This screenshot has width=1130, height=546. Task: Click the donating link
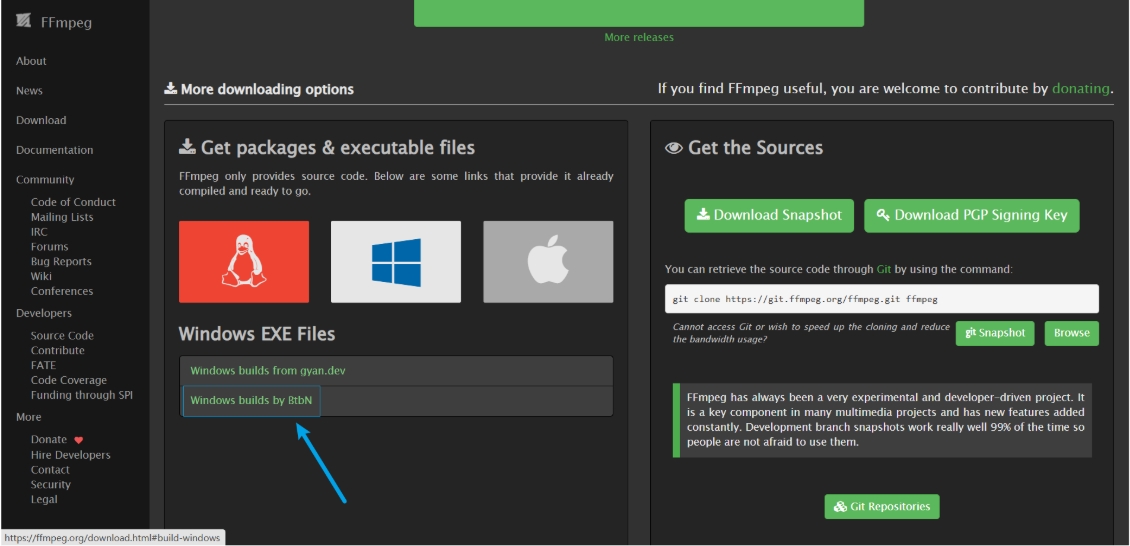click(x=1080, y=89)
